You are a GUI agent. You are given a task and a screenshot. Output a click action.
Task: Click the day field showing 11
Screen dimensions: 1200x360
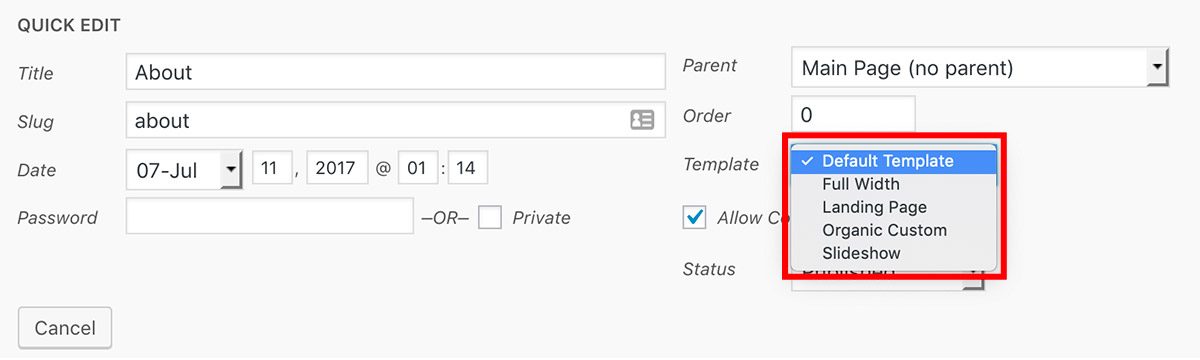pyautogui.click(x=270, y=168)
